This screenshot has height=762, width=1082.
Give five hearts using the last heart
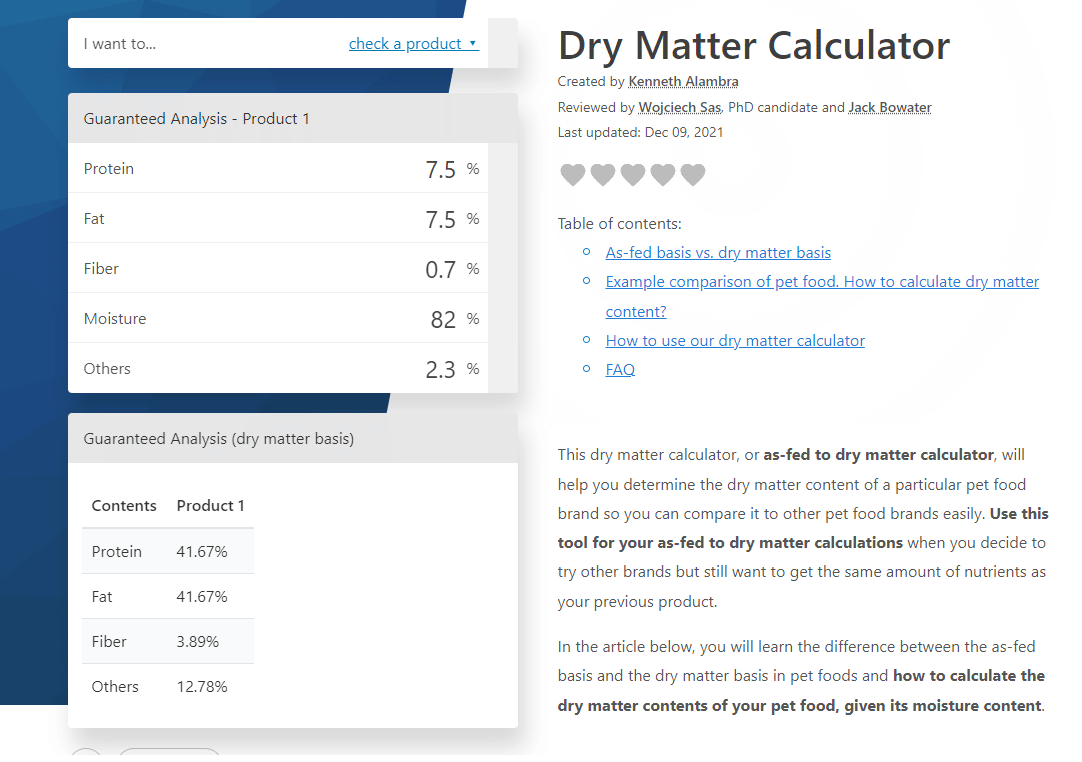coord(692,175)
